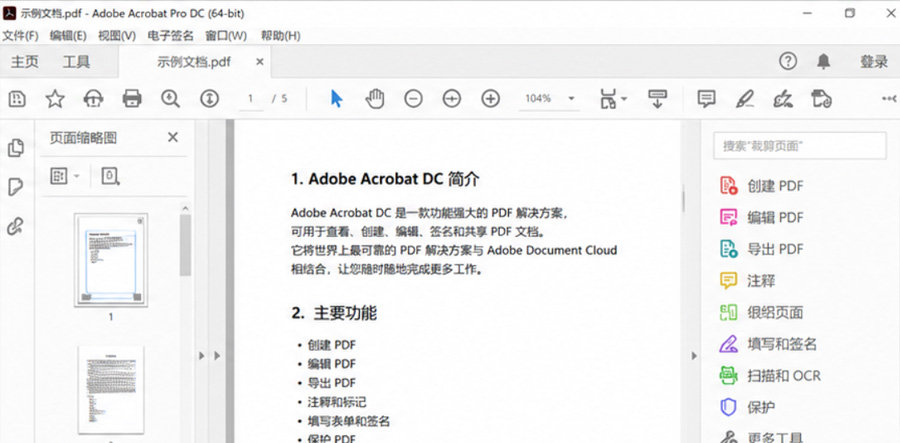Screen dimensions: 900x443
Task: Click the printer icon to print
Action: pos(132,99)
